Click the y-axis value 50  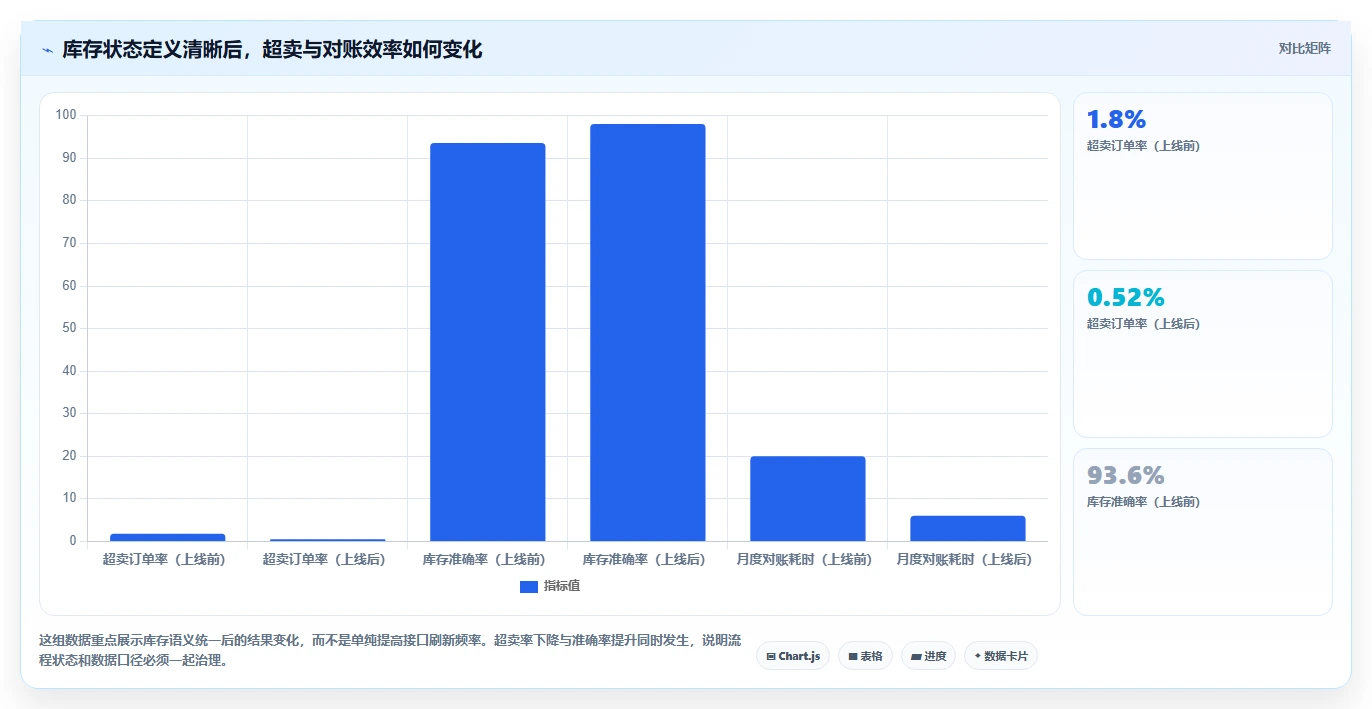[69, 328]
